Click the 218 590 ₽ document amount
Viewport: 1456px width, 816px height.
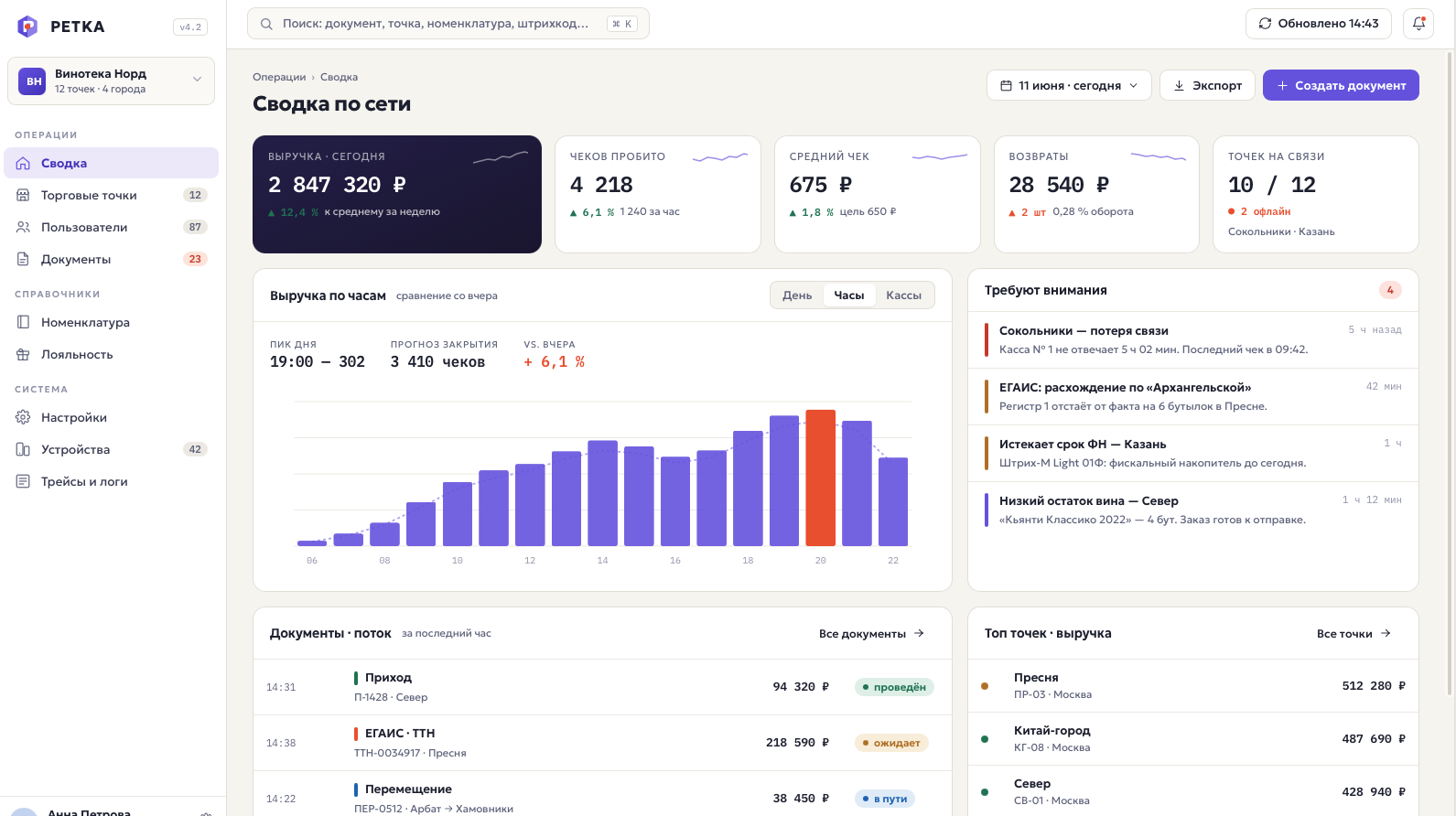tap(797, 743)
